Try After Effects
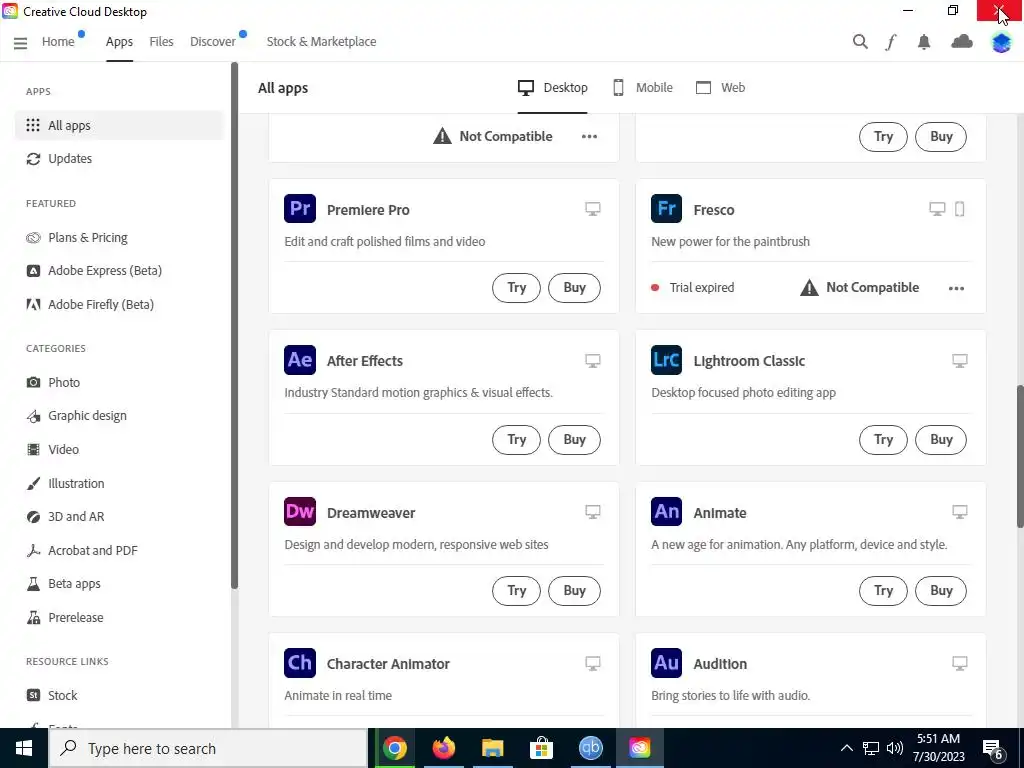This screenshot has height=768, width=1024. pyautogui.click(x=516, y=440)
